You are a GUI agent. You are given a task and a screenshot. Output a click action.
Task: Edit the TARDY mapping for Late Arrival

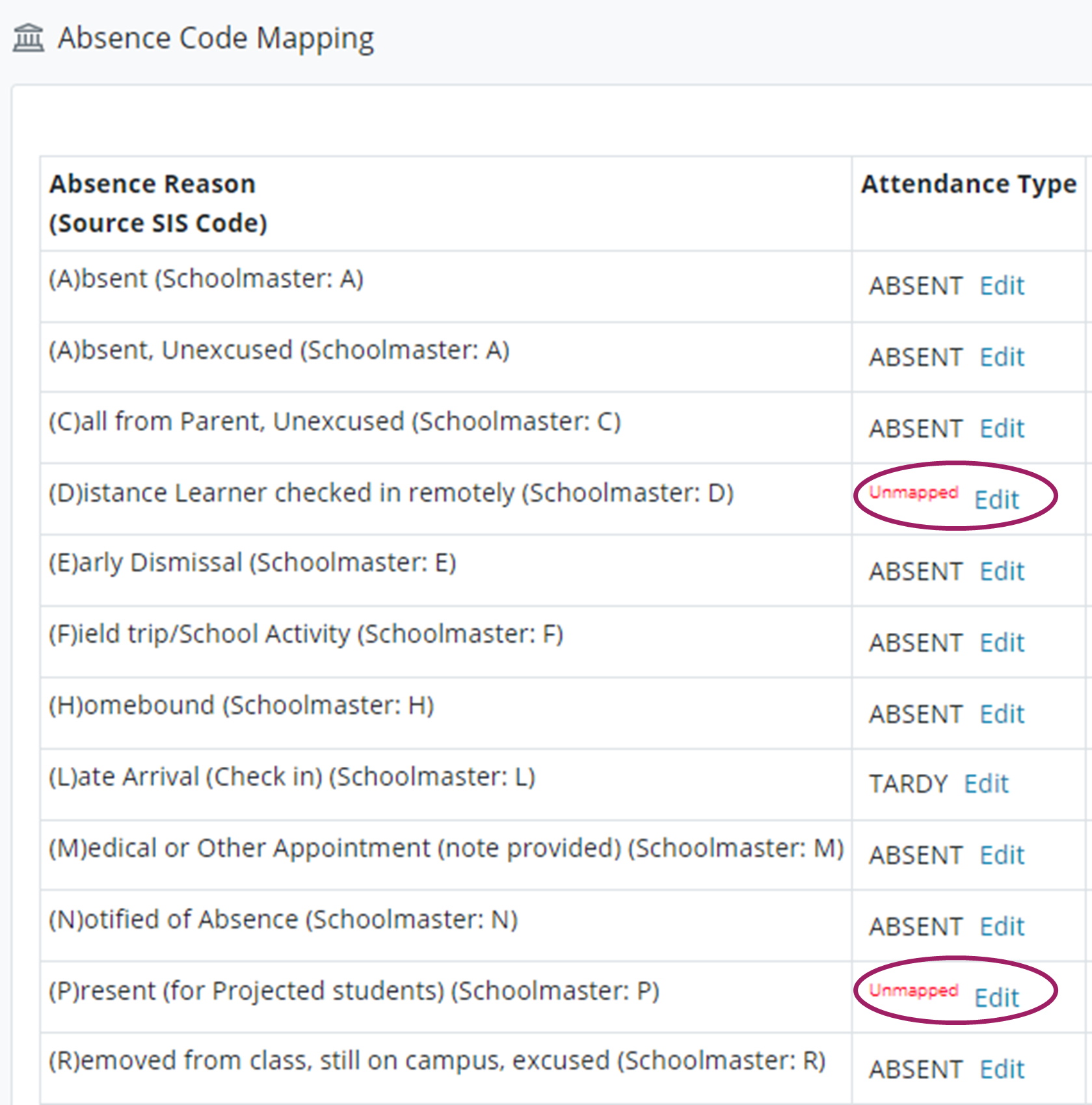coord(985,784)
